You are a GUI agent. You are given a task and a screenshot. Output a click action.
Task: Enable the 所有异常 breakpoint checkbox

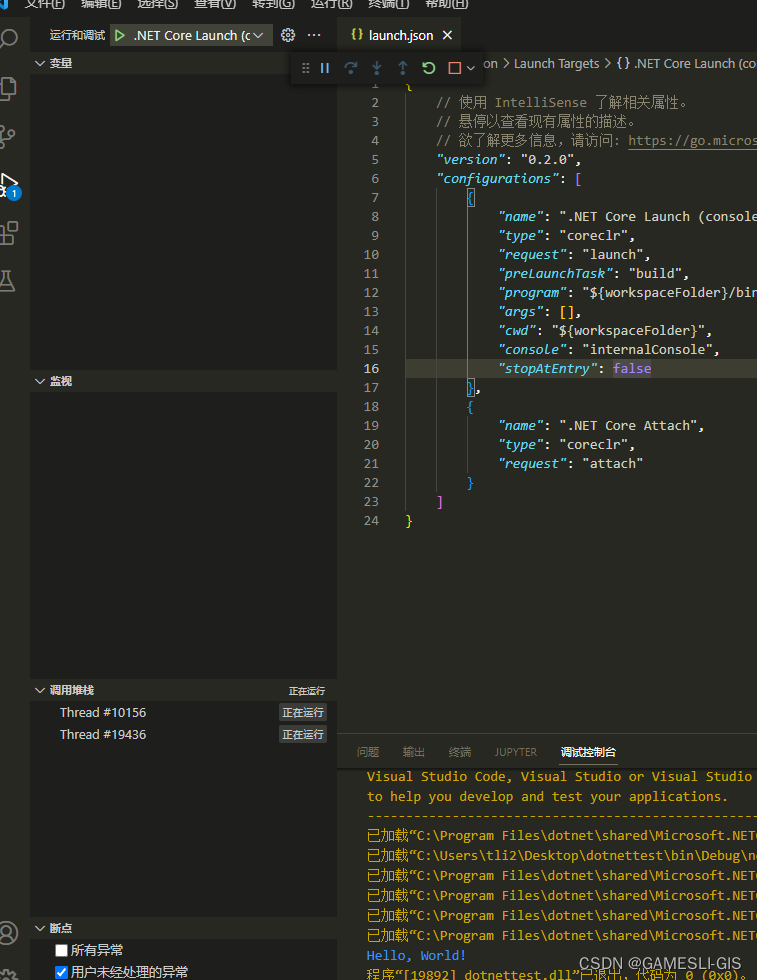61,951
